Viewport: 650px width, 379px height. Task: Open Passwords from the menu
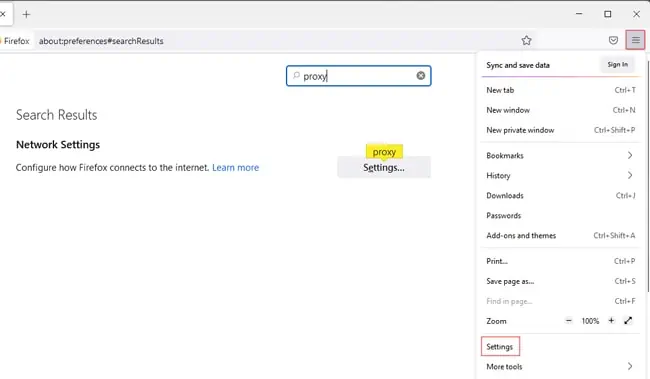pos(560,215)
